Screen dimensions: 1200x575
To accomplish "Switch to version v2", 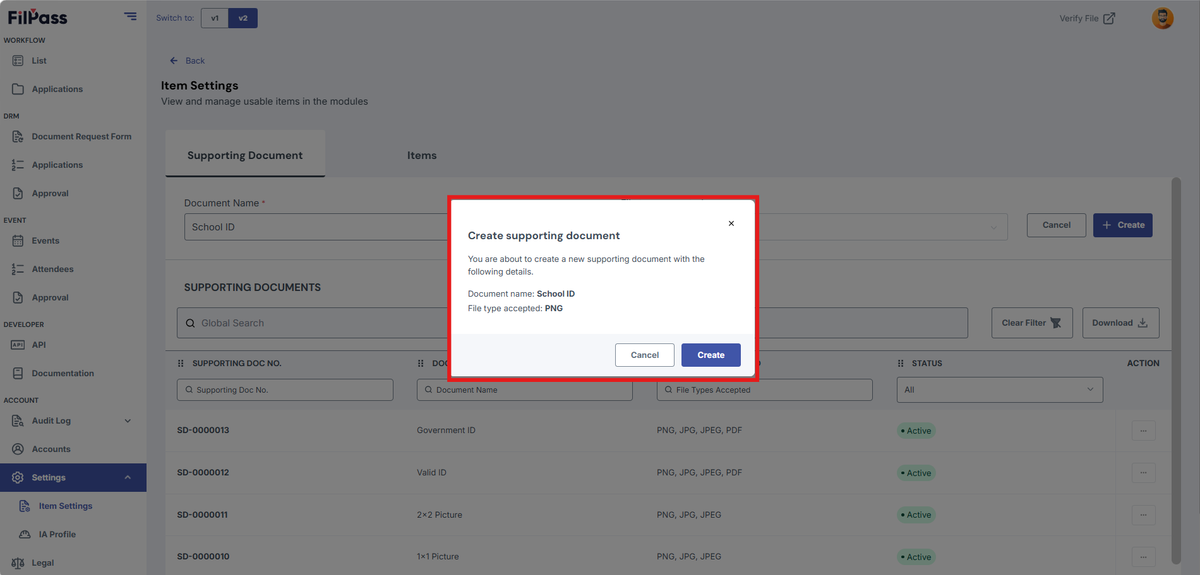I will click(243, 18).
